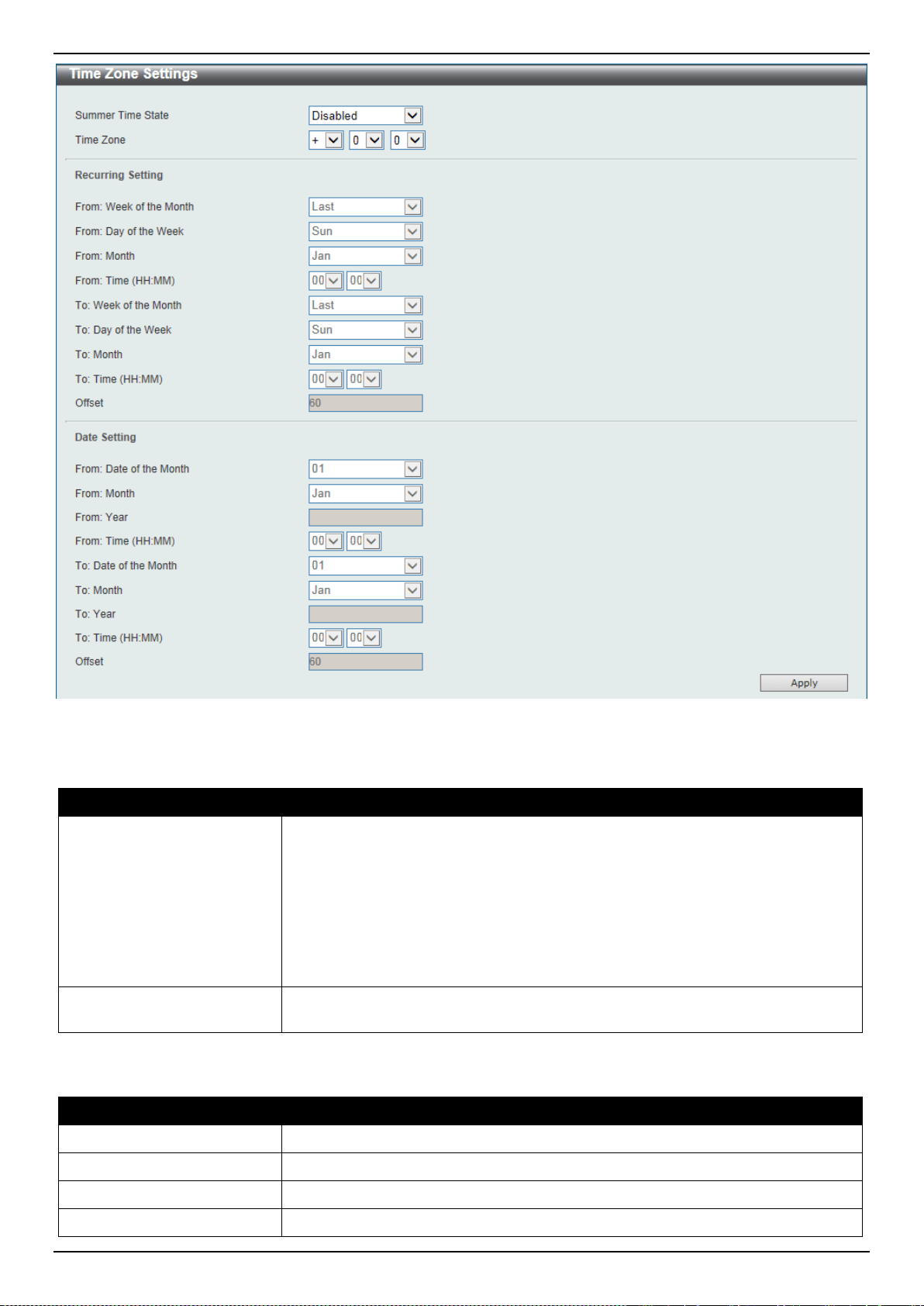The image size is (924, 1306).
Task: Expand Recurring From: Day of the Week
Action: pos(365,231)
